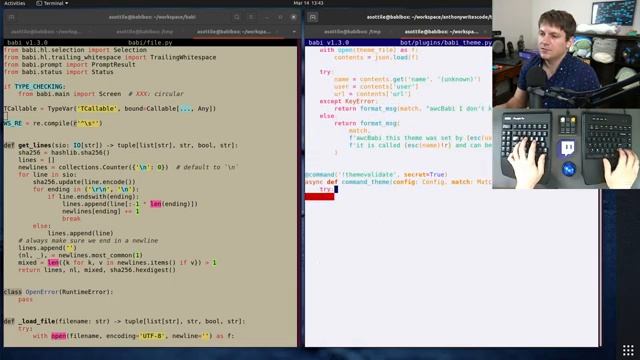640x360 pixels.
Task: Click 'TYPE_CHECKING' in left editor
Action: click(x=39, y=87)
